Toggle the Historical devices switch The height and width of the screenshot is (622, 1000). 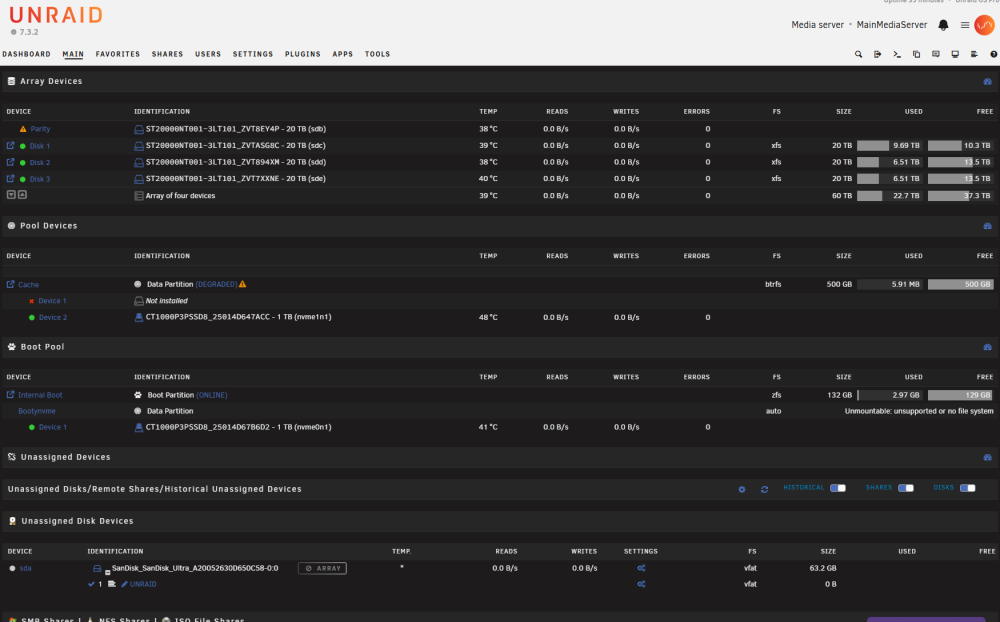(x=838, y=488)
